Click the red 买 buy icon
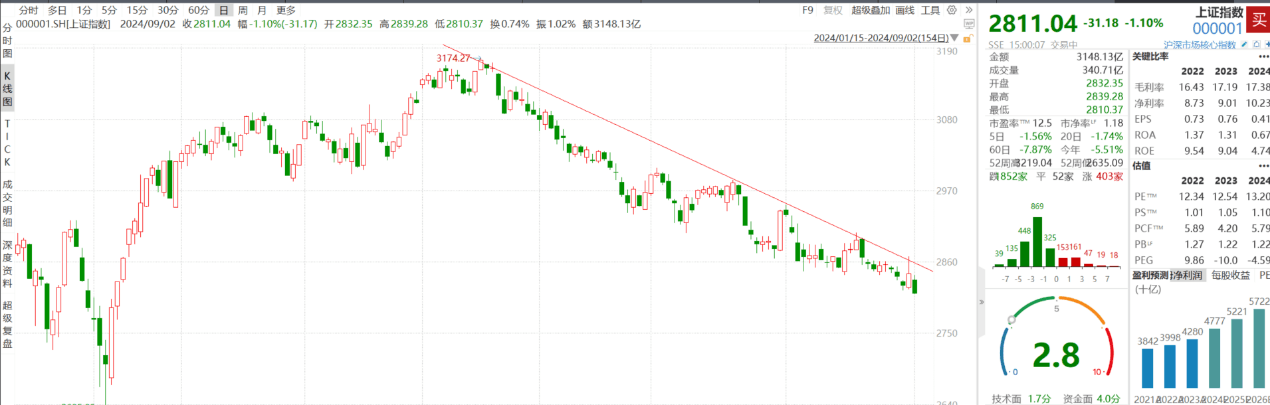Screen dimensions: 1270x405 click(x=1259, y=19)
